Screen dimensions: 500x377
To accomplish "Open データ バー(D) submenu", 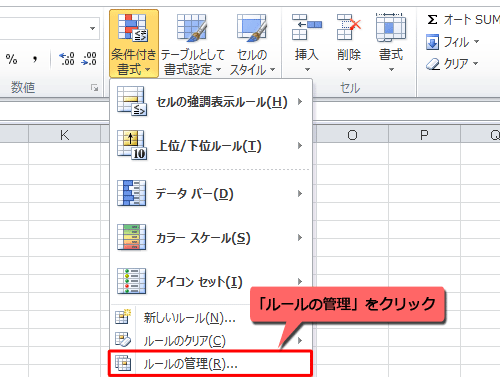I will (211, 193).
